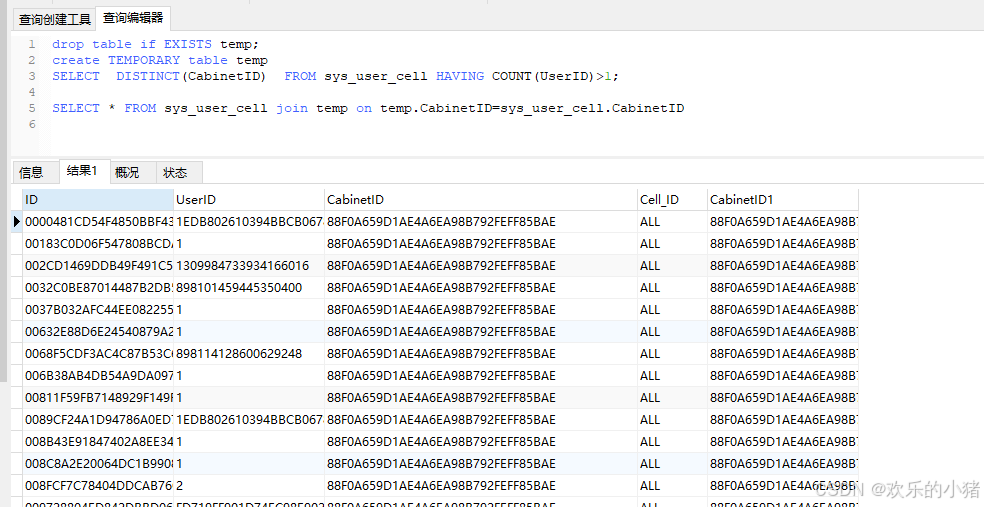Image resolution: width=984 pixels, height=507 pixels.
Task: Select UserID value 1 in 00183C0D row
Action: coord(249,243)
